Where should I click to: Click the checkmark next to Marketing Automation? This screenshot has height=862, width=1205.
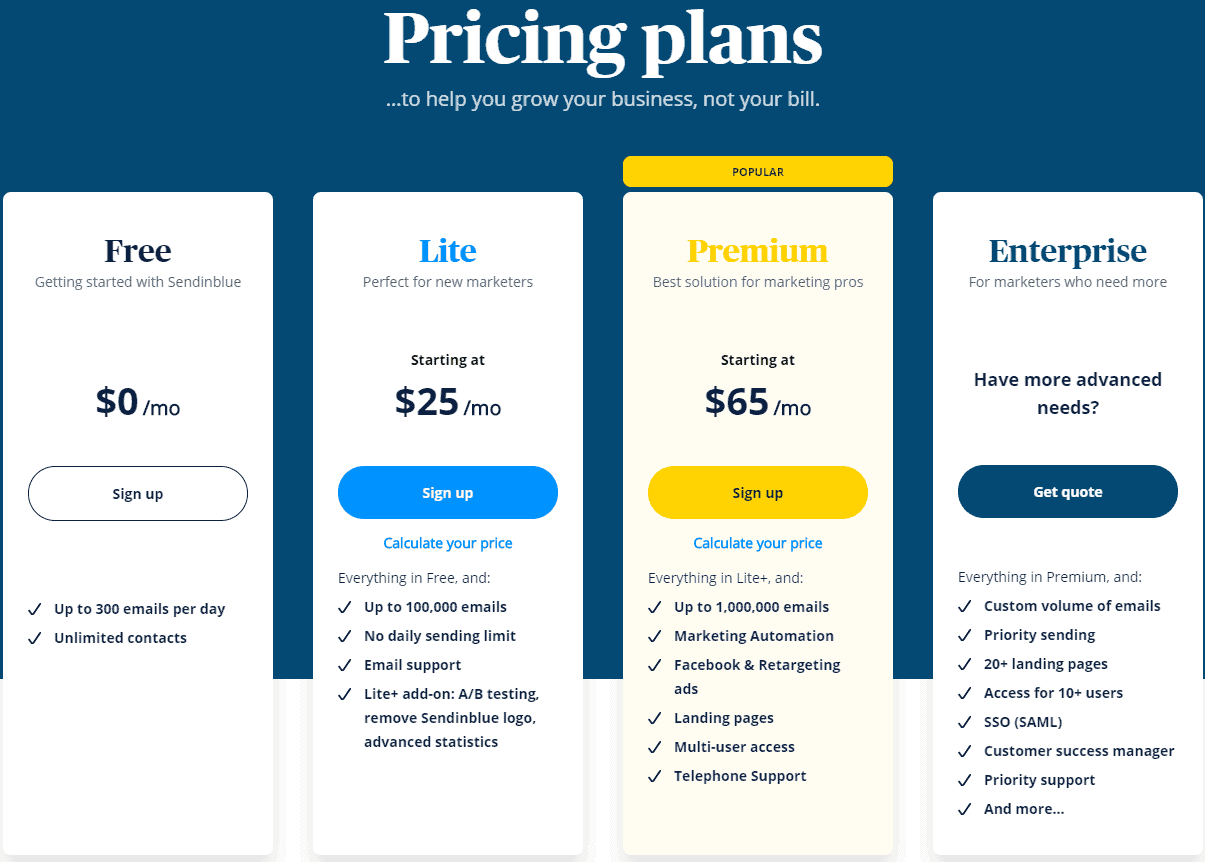point(655,636)
